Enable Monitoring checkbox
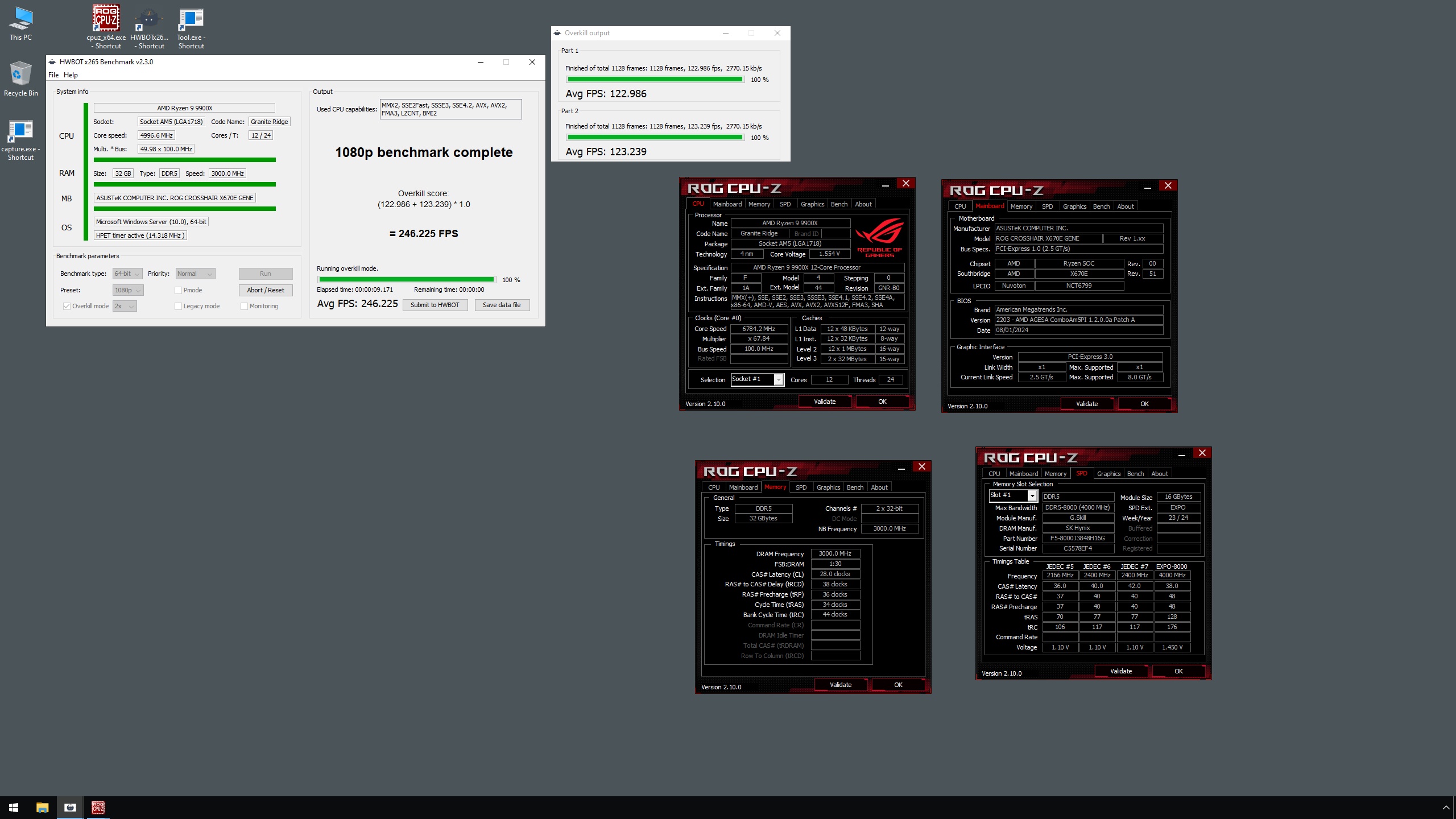1456x819 pixels. coord(244,306)
